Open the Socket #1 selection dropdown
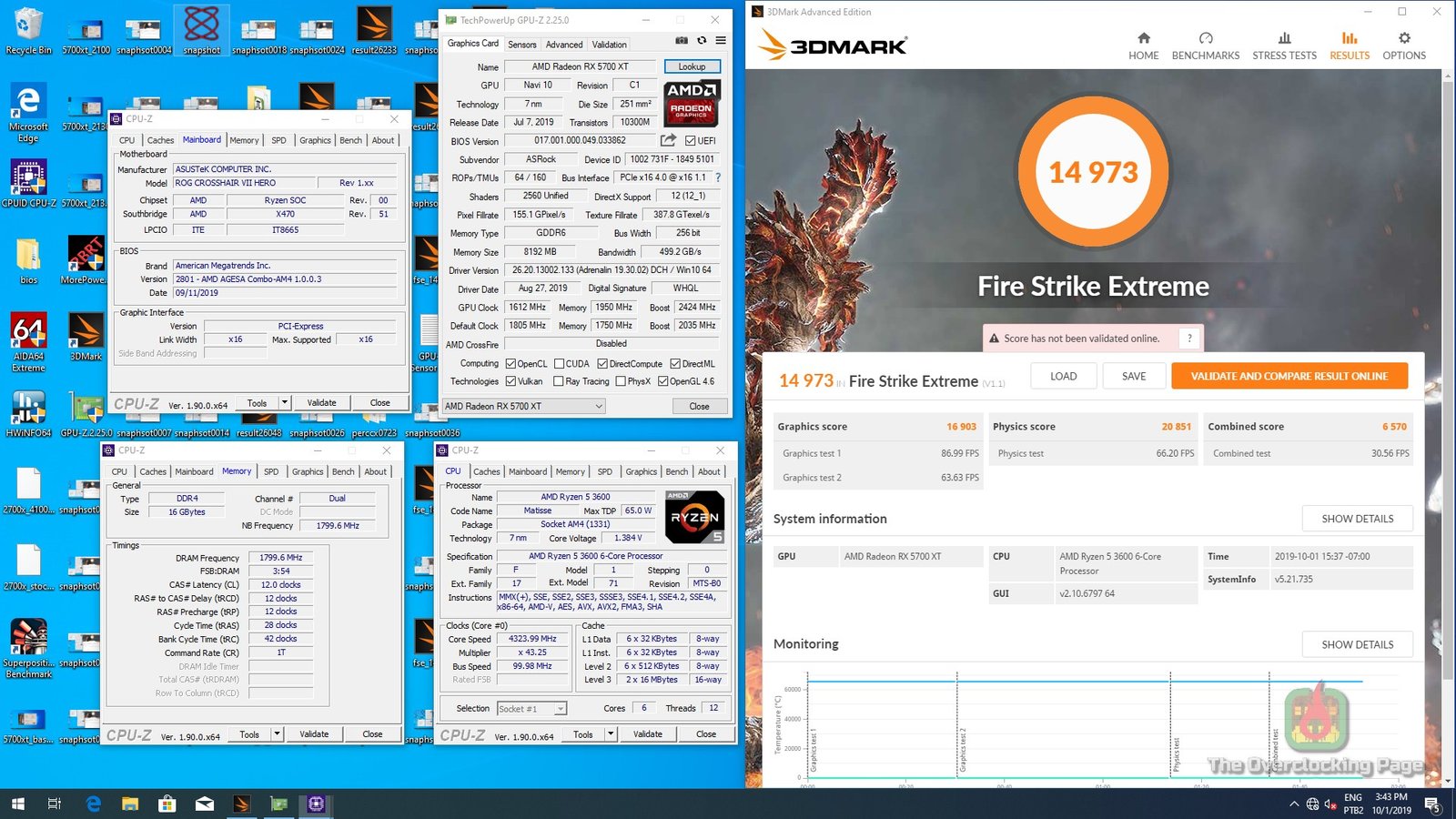The image size is (1456, 819). click(x=560, y=709)
